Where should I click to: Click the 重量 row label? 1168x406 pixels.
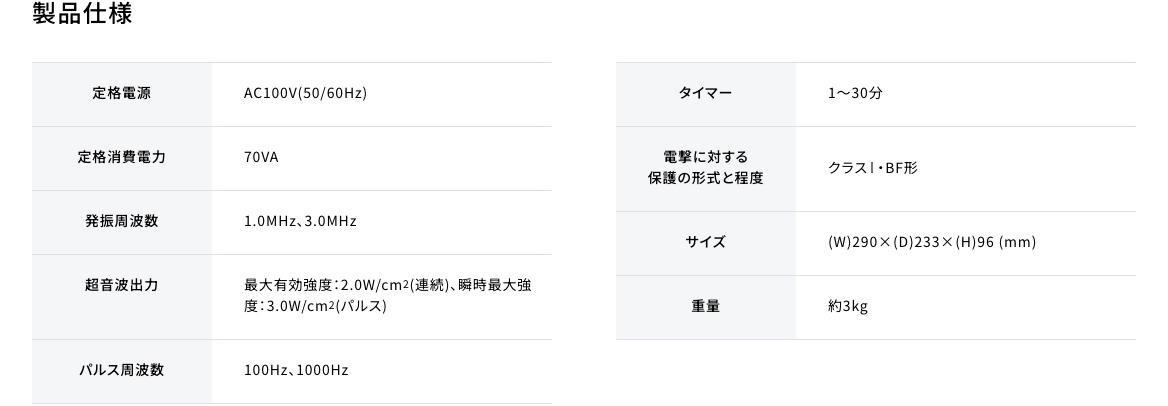click(x=705, y=307)
